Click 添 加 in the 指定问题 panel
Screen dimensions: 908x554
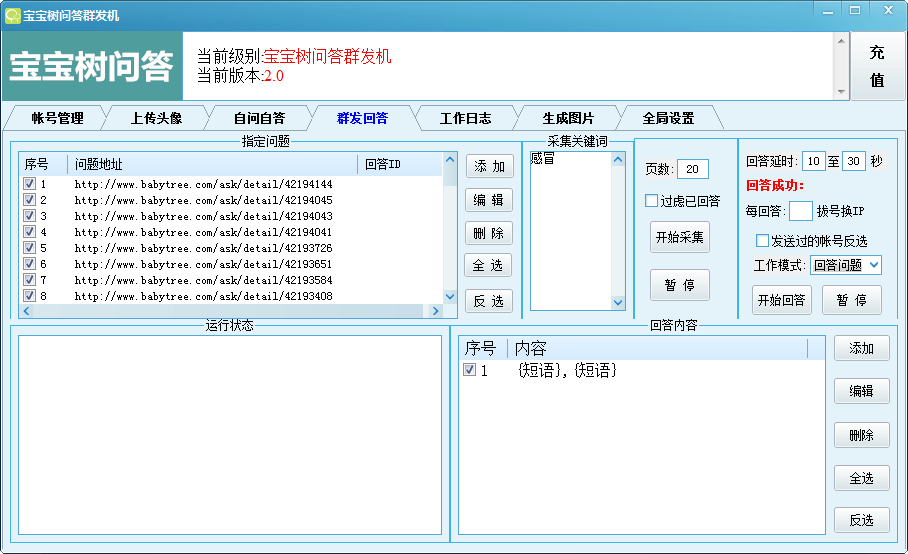[489, 166]
